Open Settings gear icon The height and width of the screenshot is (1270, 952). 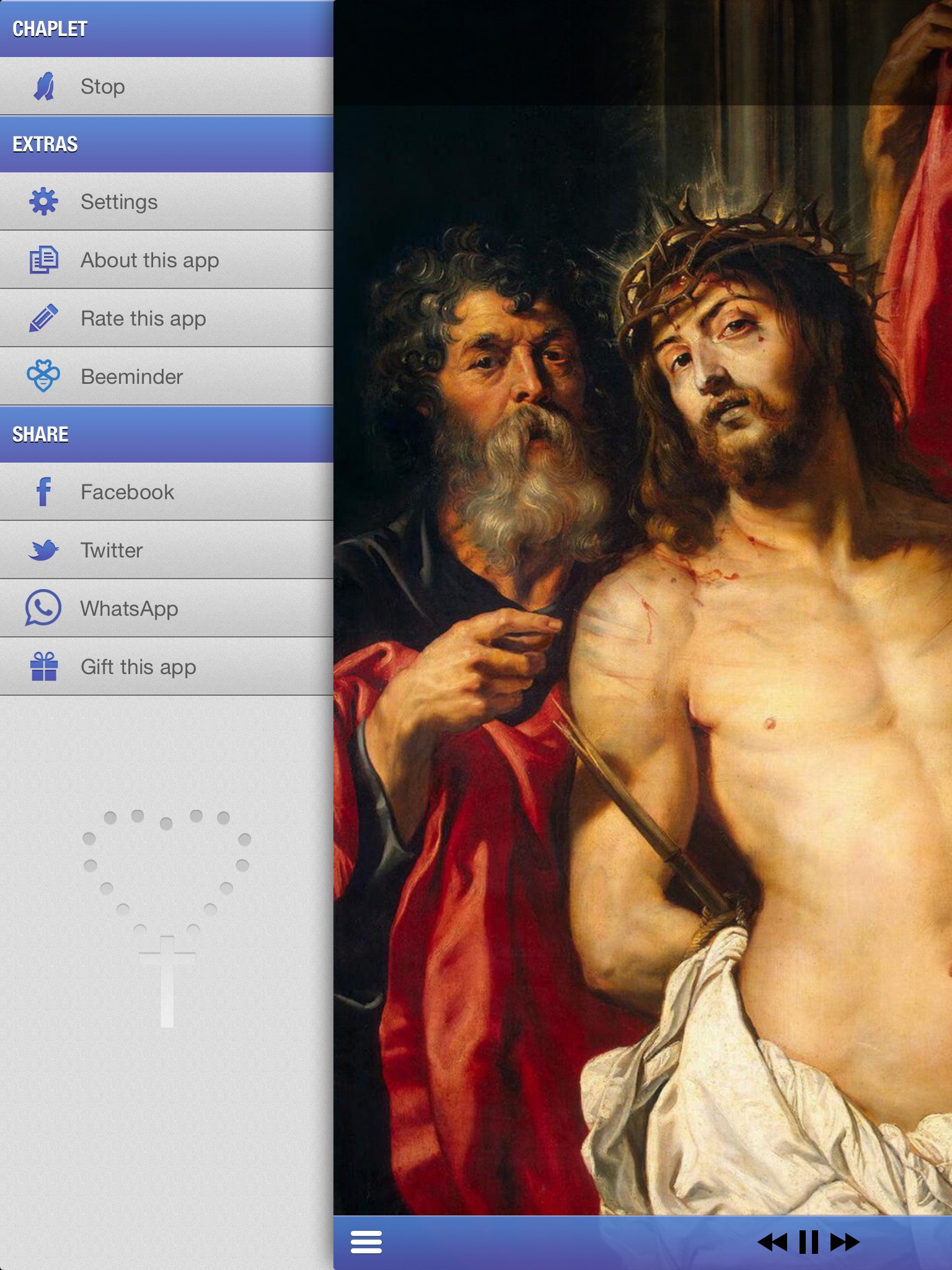coord(43,202)
